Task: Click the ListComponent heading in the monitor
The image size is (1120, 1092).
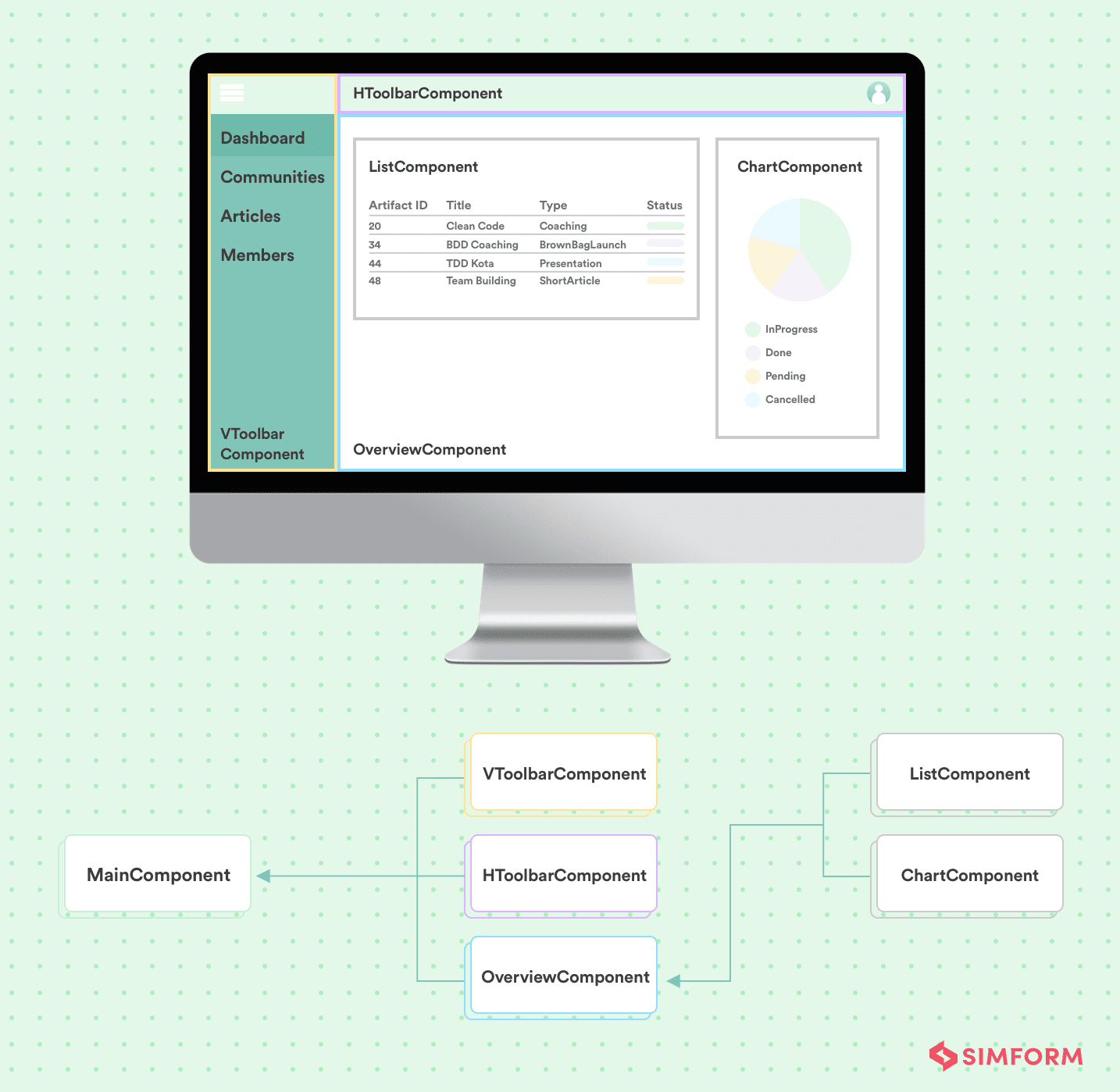Action: [423, 166]
